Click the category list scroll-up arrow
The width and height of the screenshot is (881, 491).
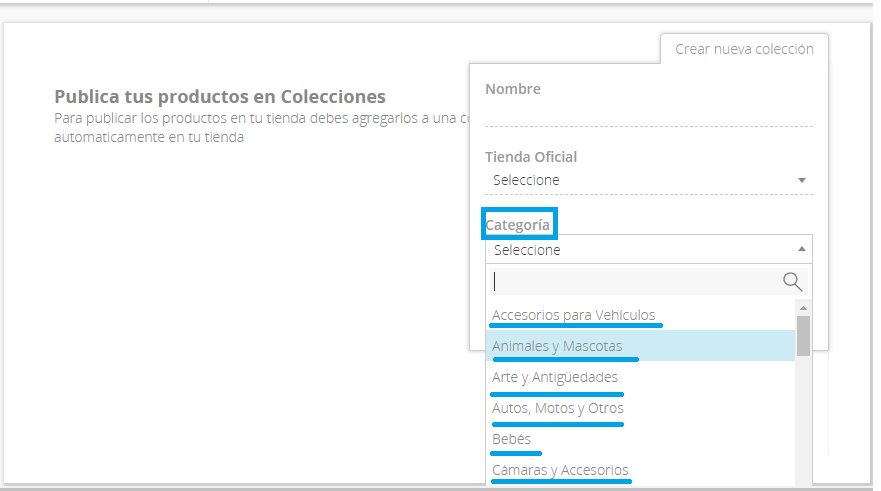point(803,308)
